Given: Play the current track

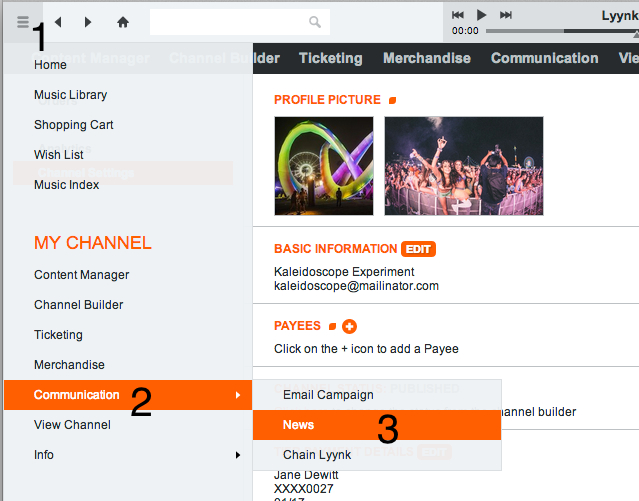Looking at the screenshot, I should tap(481, 15).
